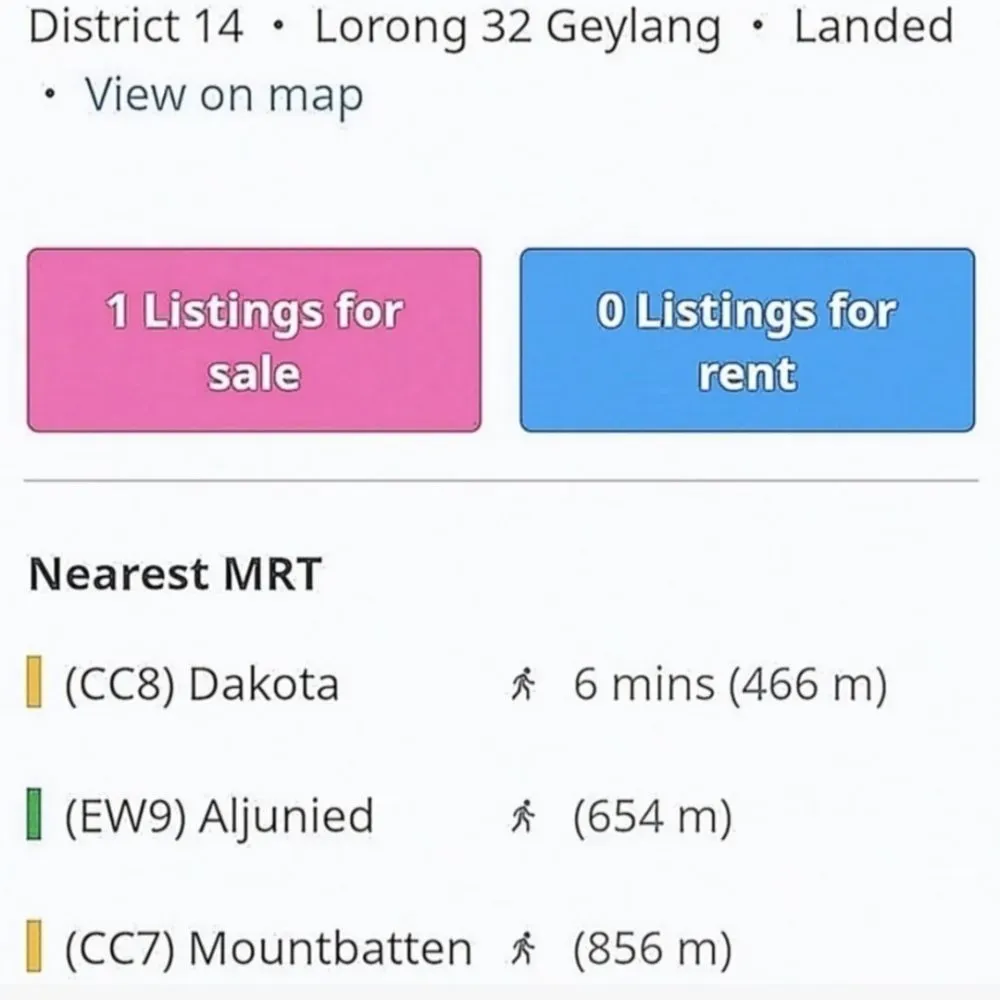
Task: Click the yellow Circle Line marker for Dakota
Action: (34, 682)
